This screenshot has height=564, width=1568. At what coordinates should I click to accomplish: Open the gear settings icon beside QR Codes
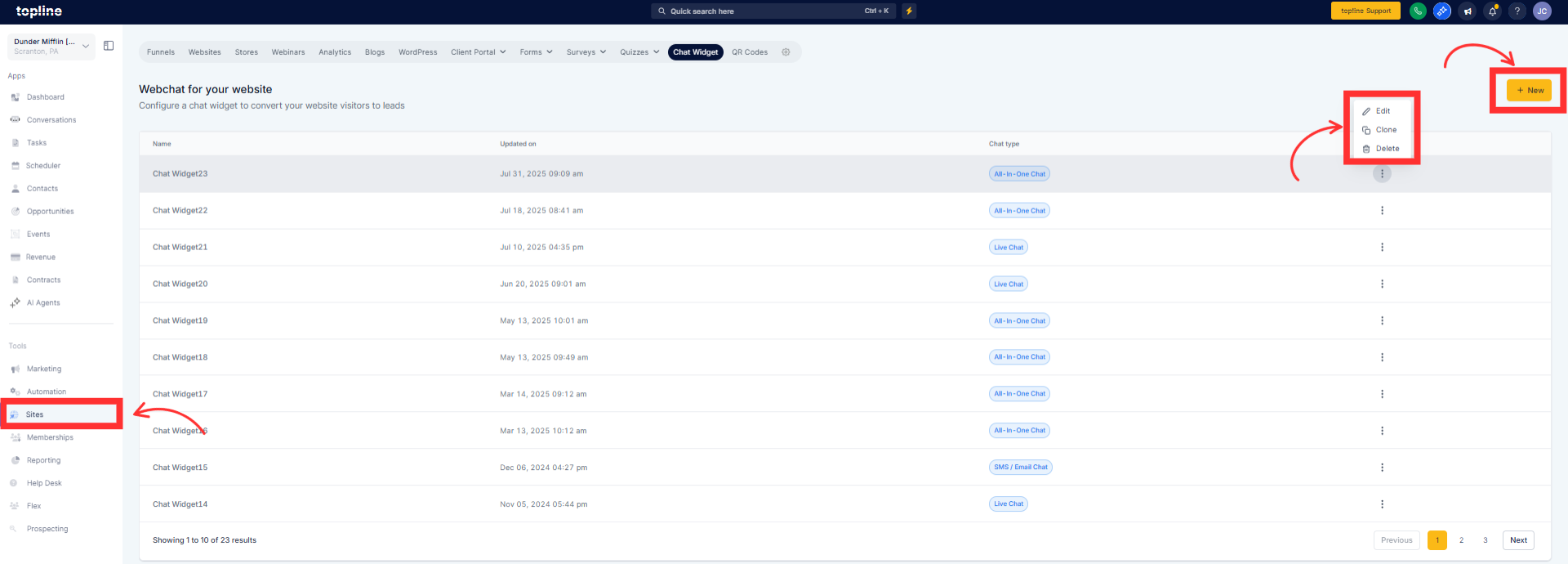point(786,52)
